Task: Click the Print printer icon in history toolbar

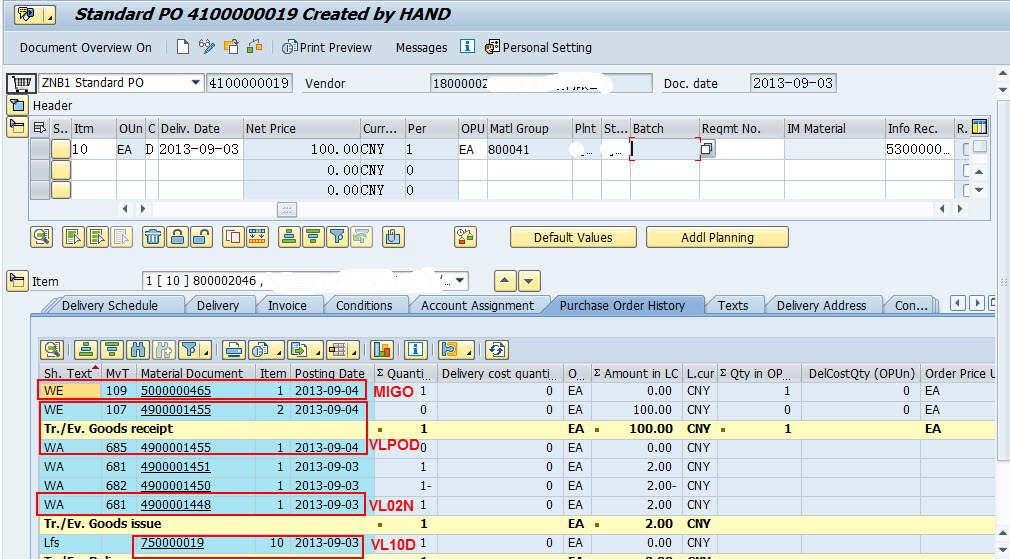Action: pyautogui.click(x=234, y=350)
